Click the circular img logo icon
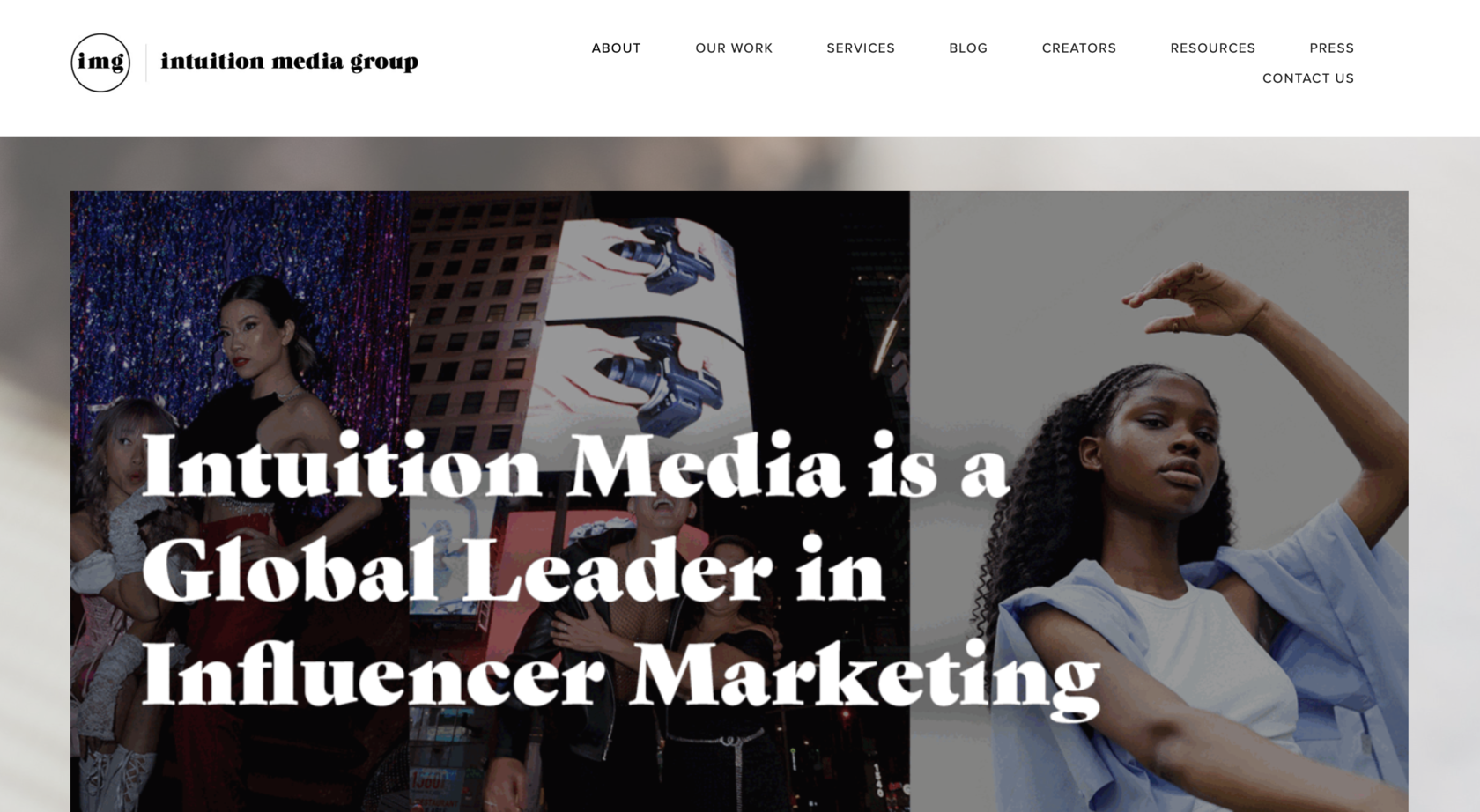The width and height of the screenshot is (1480, 812). (x=100, y=63)
